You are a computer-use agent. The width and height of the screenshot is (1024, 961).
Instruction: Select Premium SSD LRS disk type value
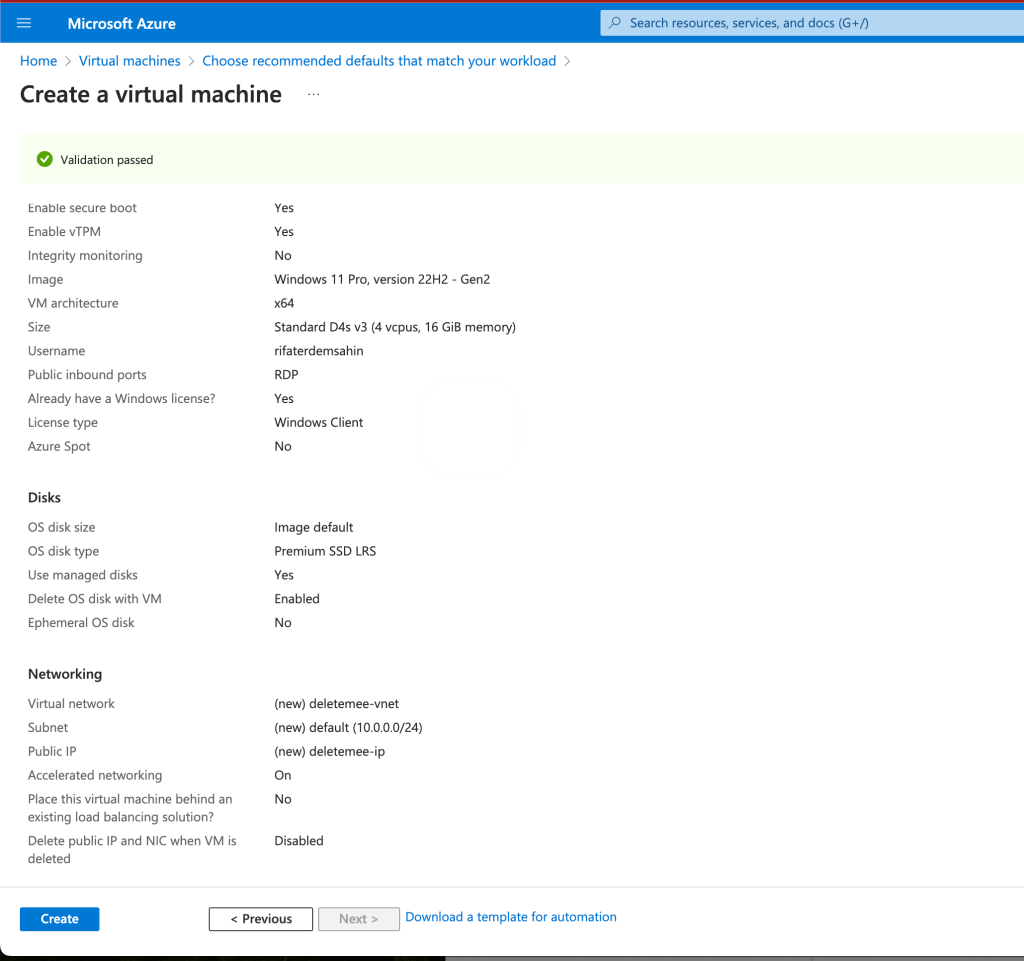point(325,551)
